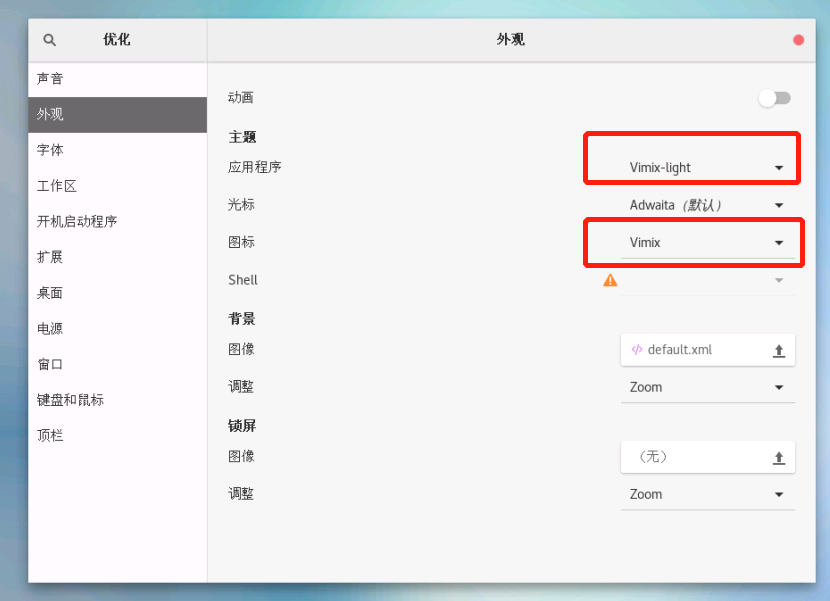The width and height of the screenshot is (830, 601).
Task: Click the 光标 label
Action: 241,204
